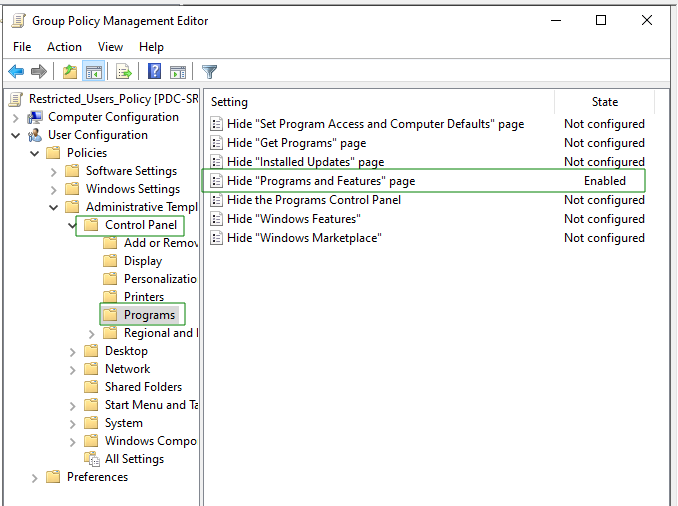Select Hide "Windows Marketplace" setting
Screen dimensions: 678x506
pyautogui.click(x=304, y=238)
